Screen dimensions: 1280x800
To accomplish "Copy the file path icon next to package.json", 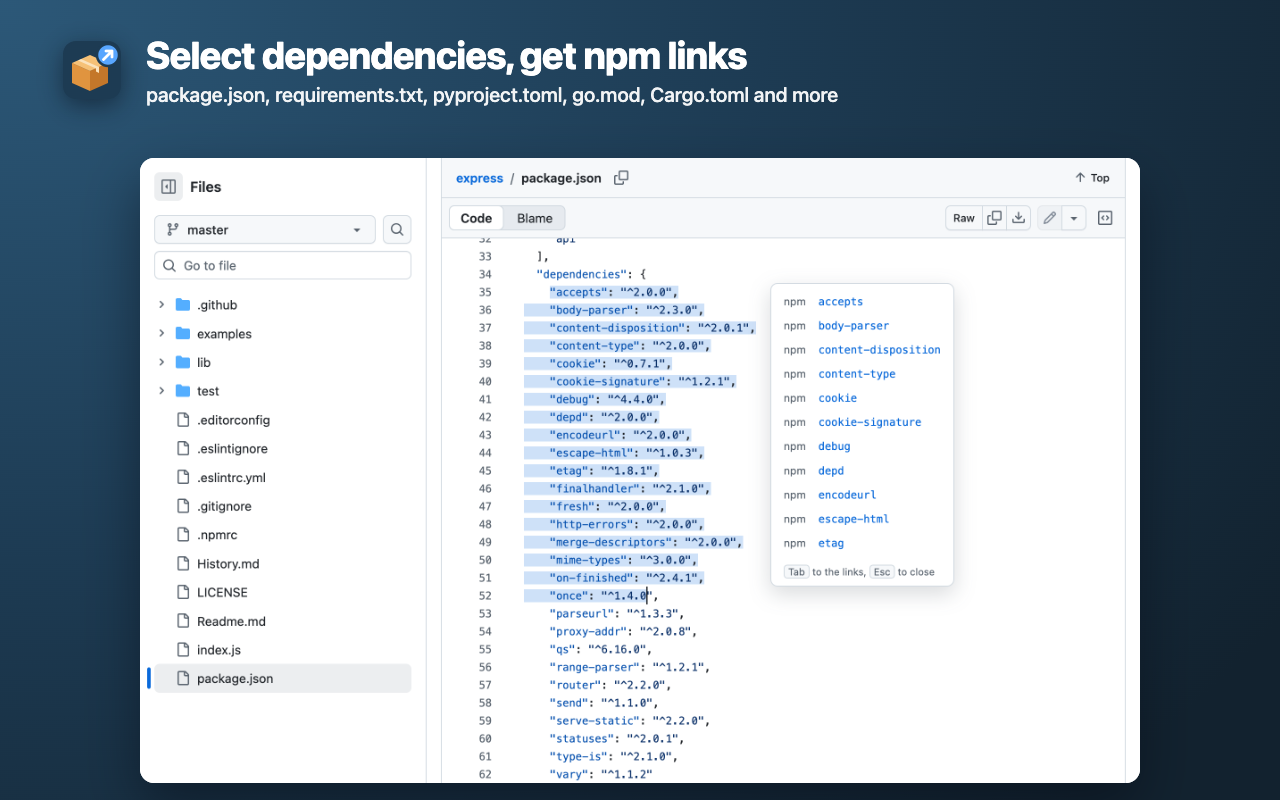I will coord(621,178).
